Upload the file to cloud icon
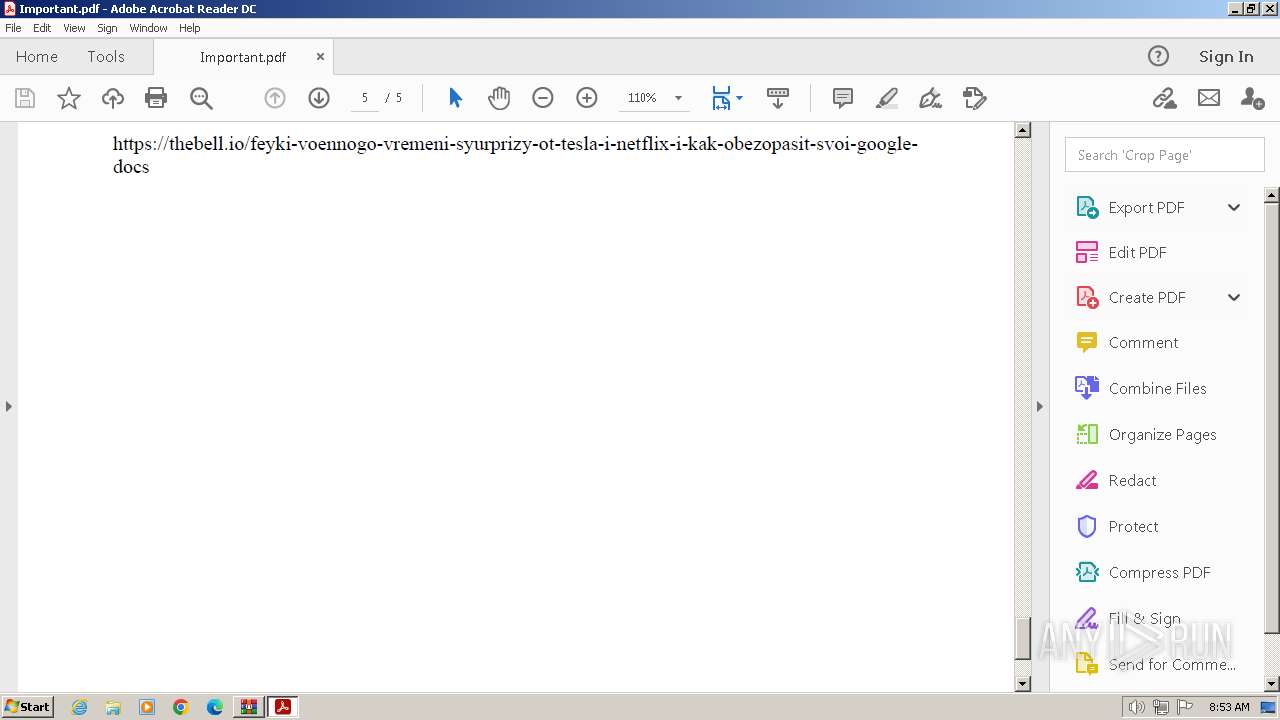Viewport: 1280px width, 720px height. (113, 98)
